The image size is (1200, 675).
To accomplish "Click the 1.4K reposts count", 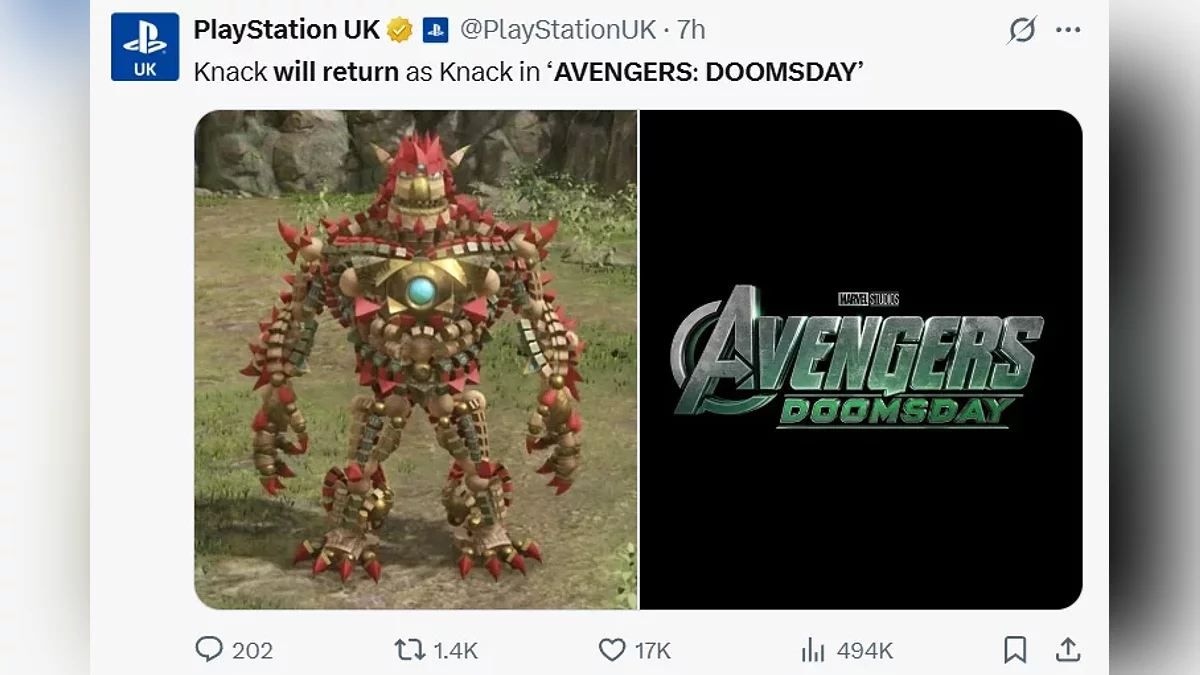I will coord(456,650).
